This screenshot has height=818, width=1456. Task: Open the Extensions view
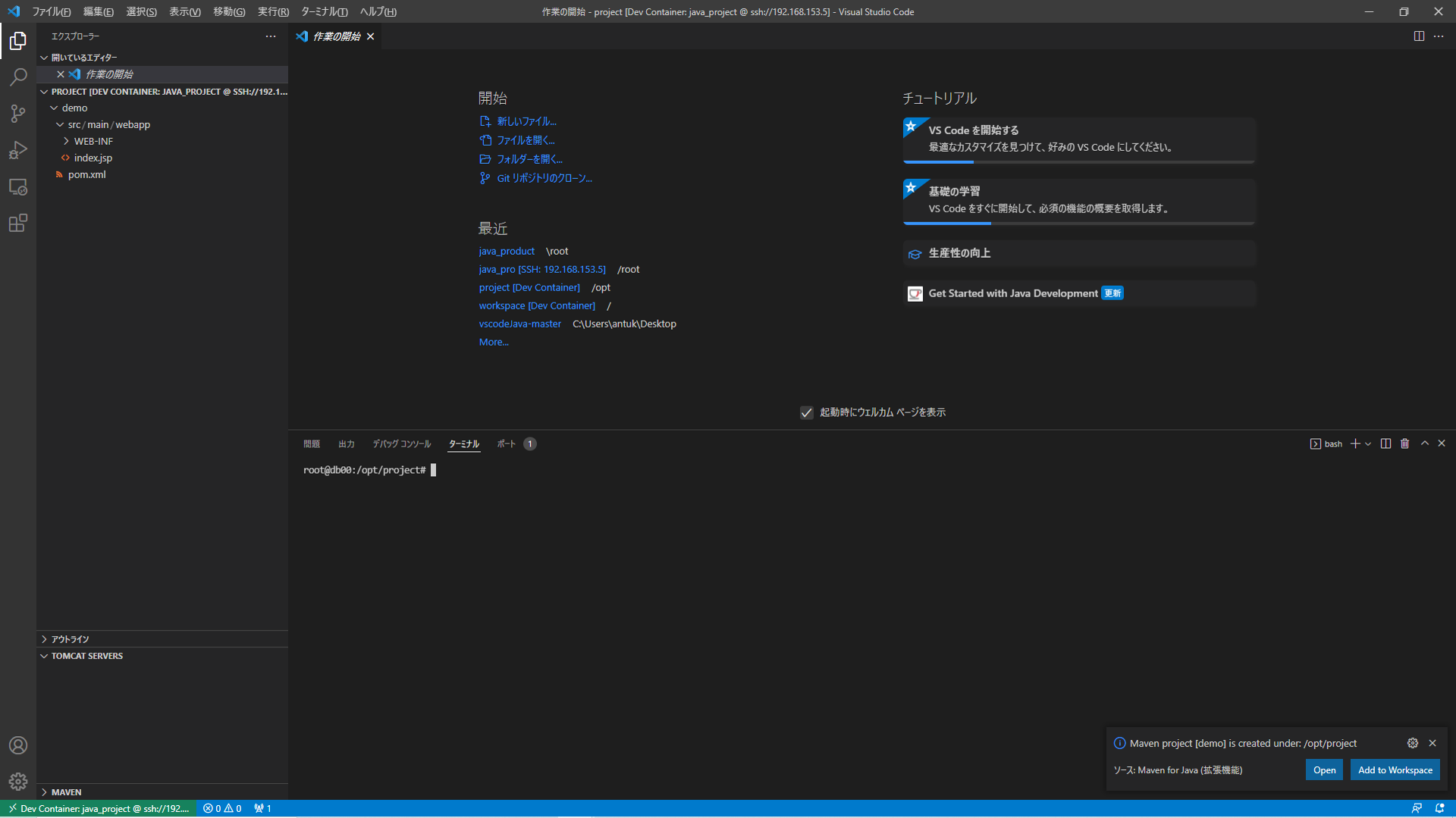click(17, 223)
